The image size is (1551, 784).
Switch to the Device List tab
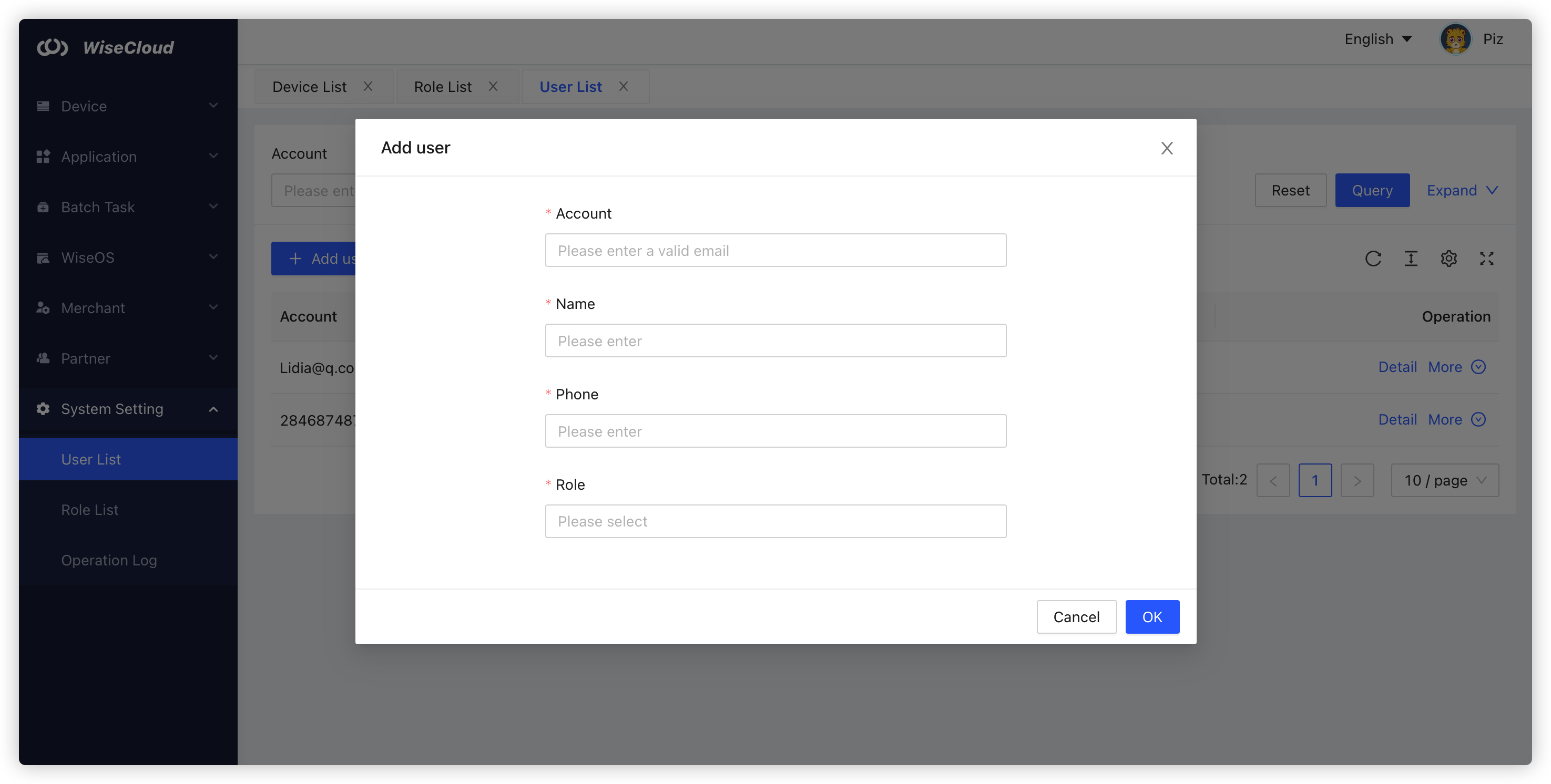click(x=310, y=87)
